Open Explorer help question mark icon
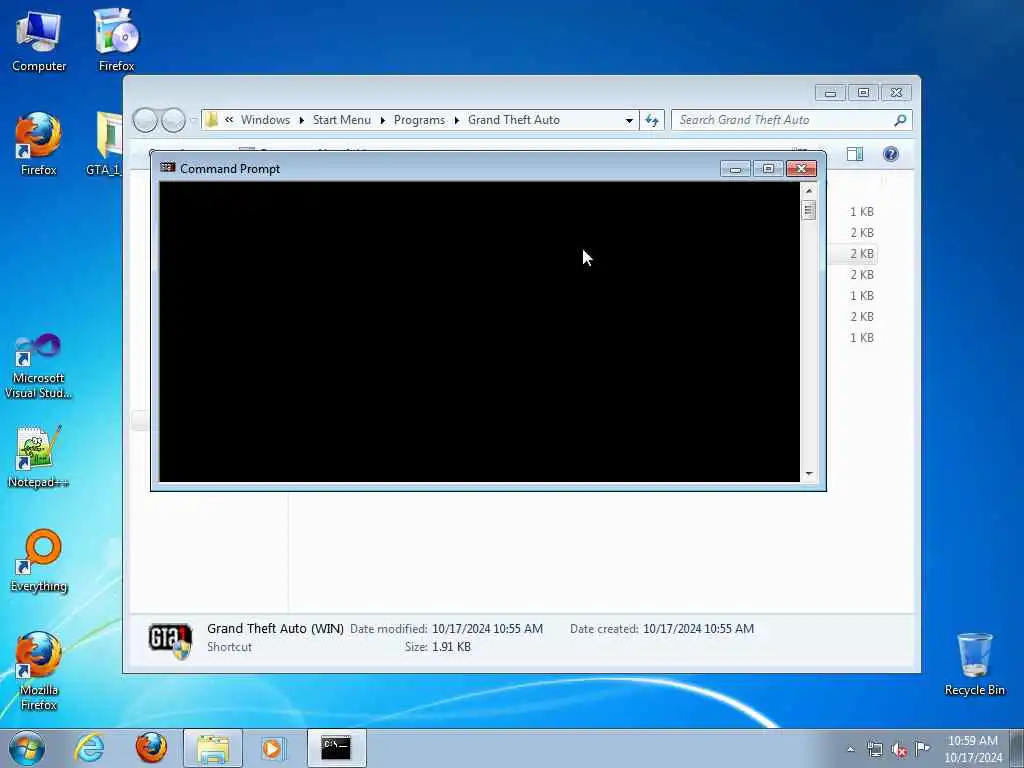Image resolution: width=1024 pixels, height=768 pixels. (891, 154)
